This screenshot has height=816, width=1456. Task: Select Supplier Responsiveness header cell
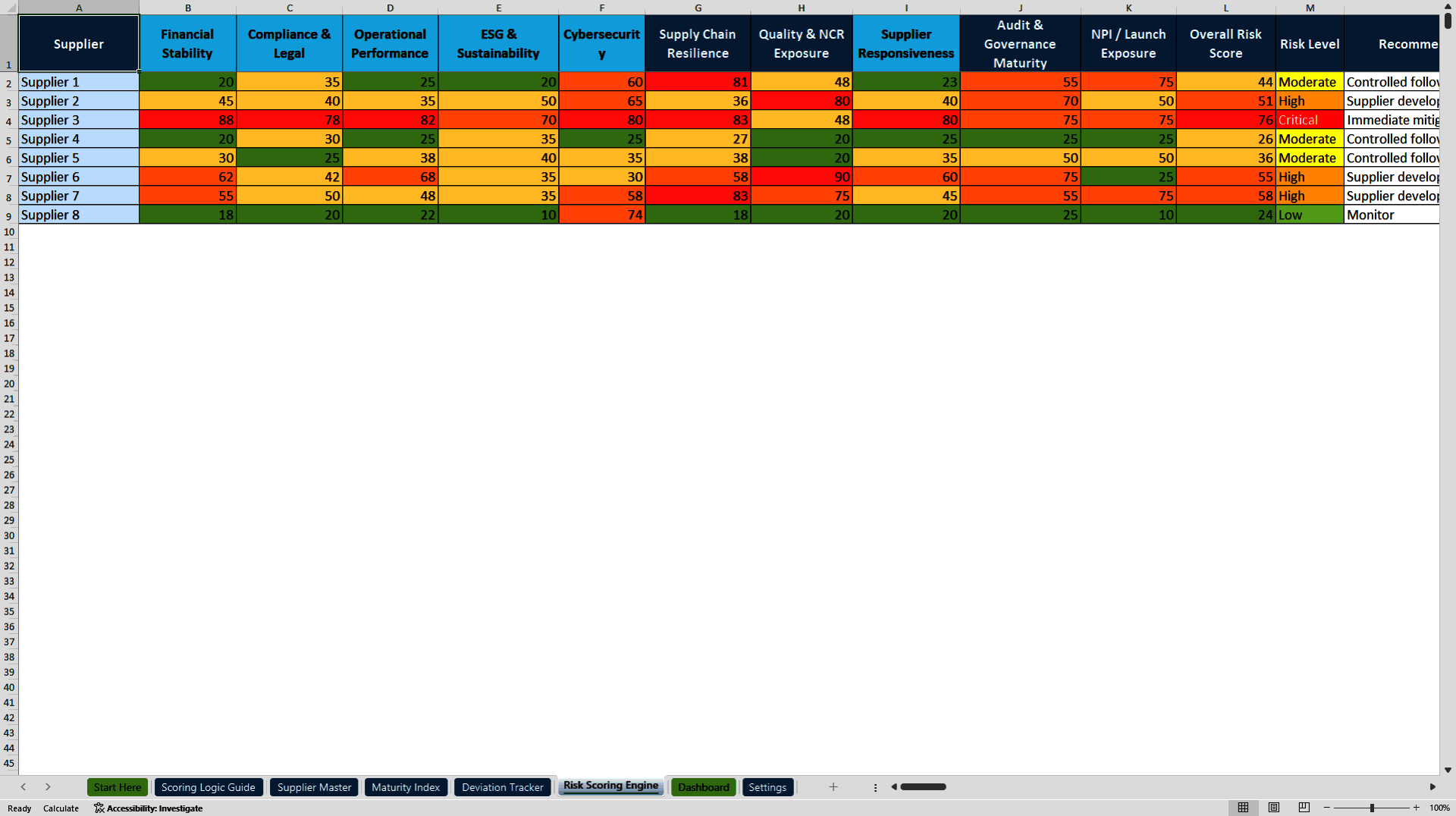(906, 44)
